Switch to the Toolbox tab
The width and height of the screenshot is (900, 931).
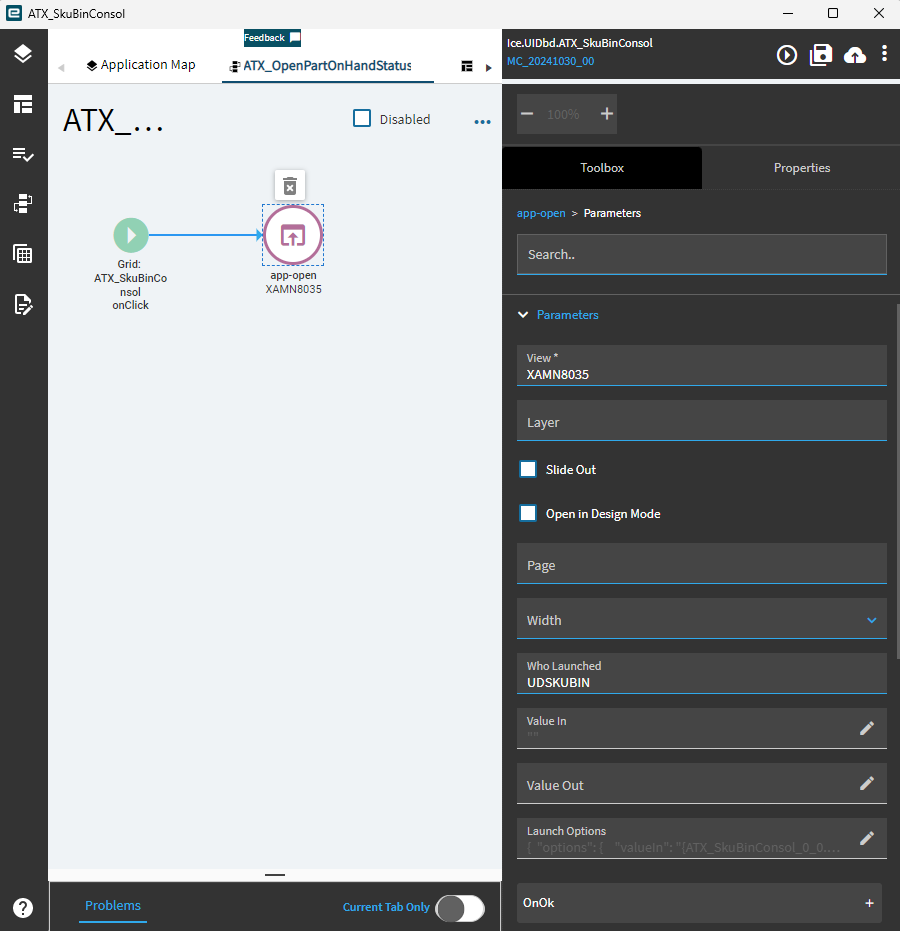(x=602, y=168)
